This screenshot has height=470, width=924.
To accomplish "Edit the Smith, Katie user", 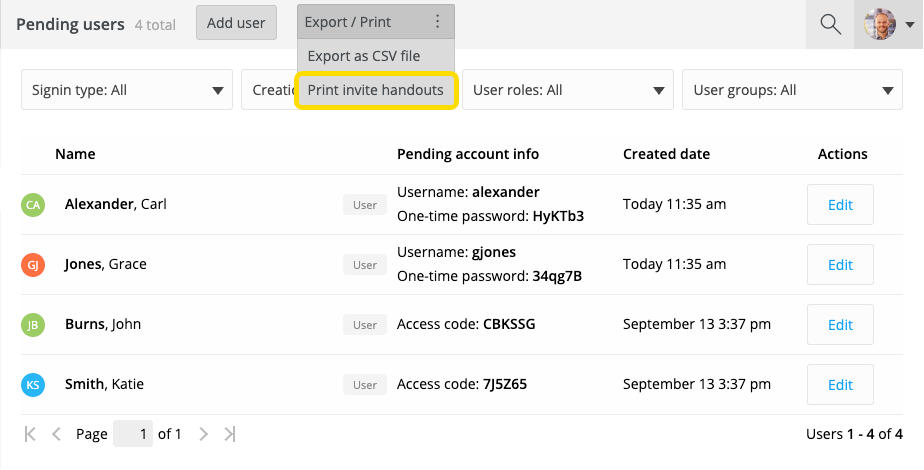I will pos(840,385).
